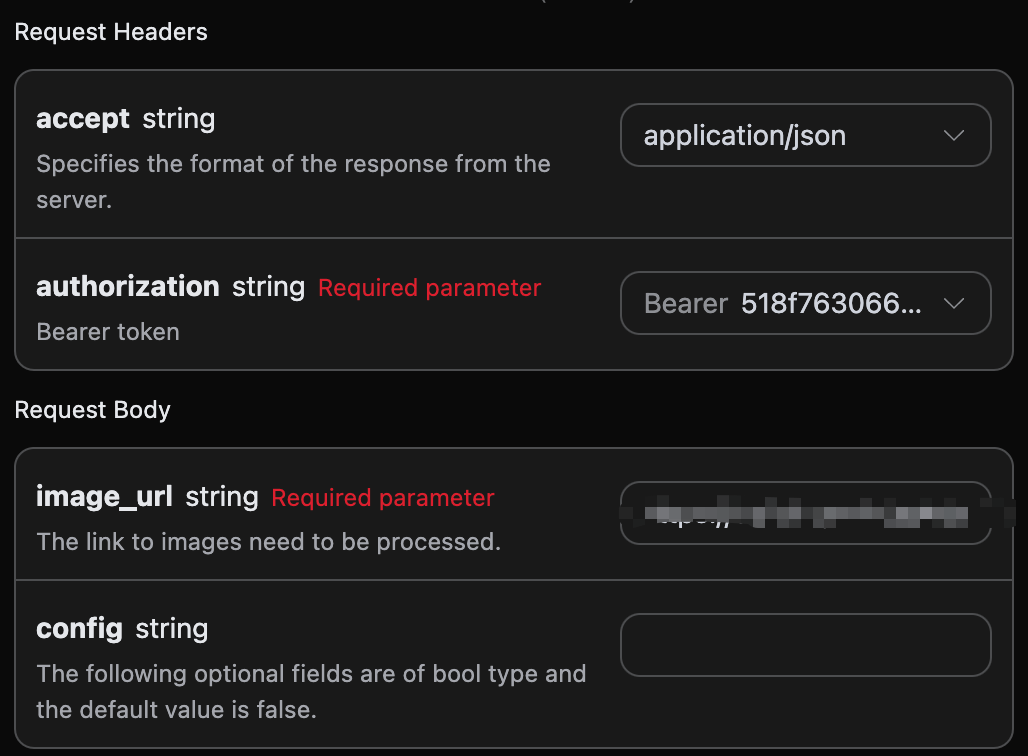Screen dimensions: 1028x756
Task: Click the Bearer token description text
Action: [x=108, y=332]
